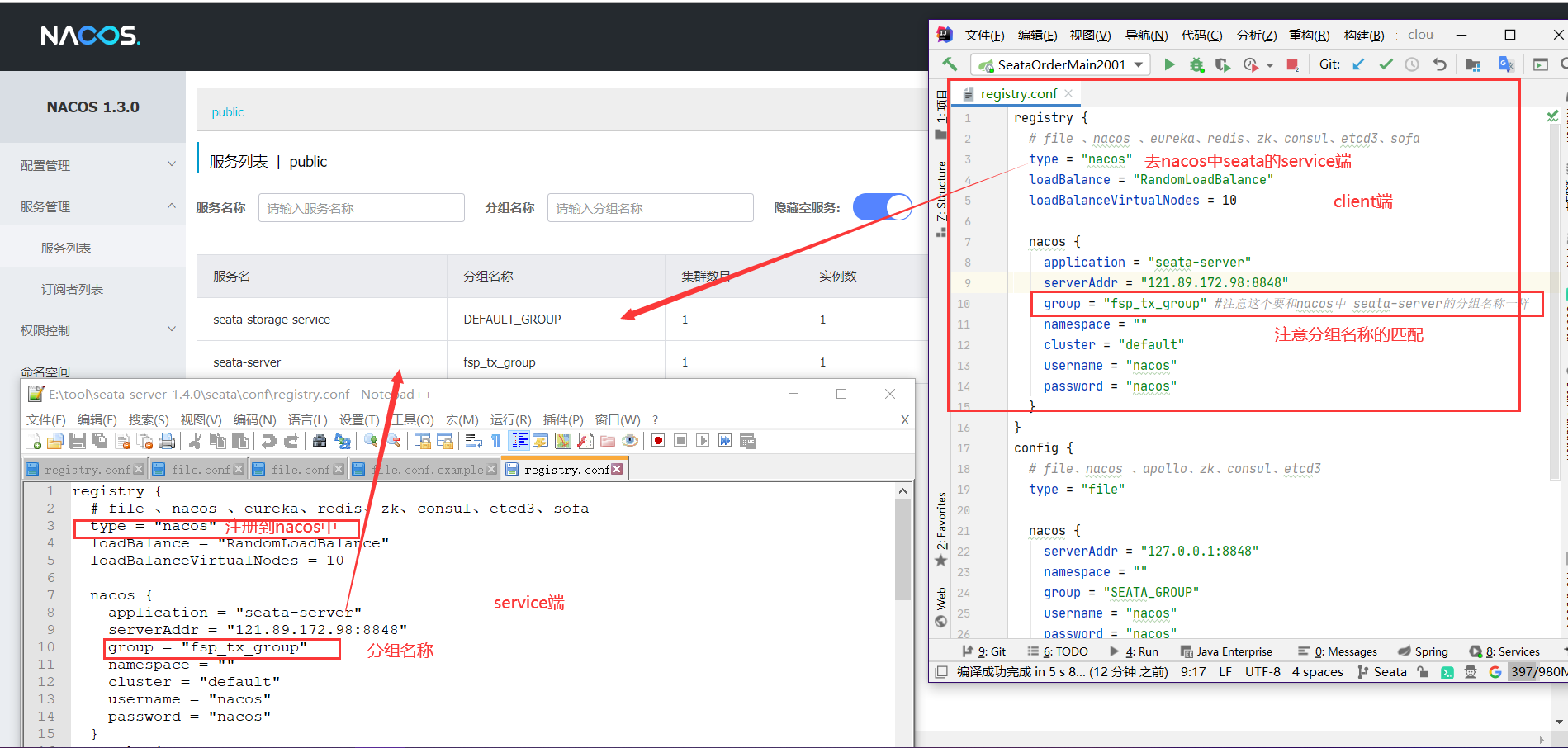Click the IntelliJ Build project hammer icon

tap(950, 64)
